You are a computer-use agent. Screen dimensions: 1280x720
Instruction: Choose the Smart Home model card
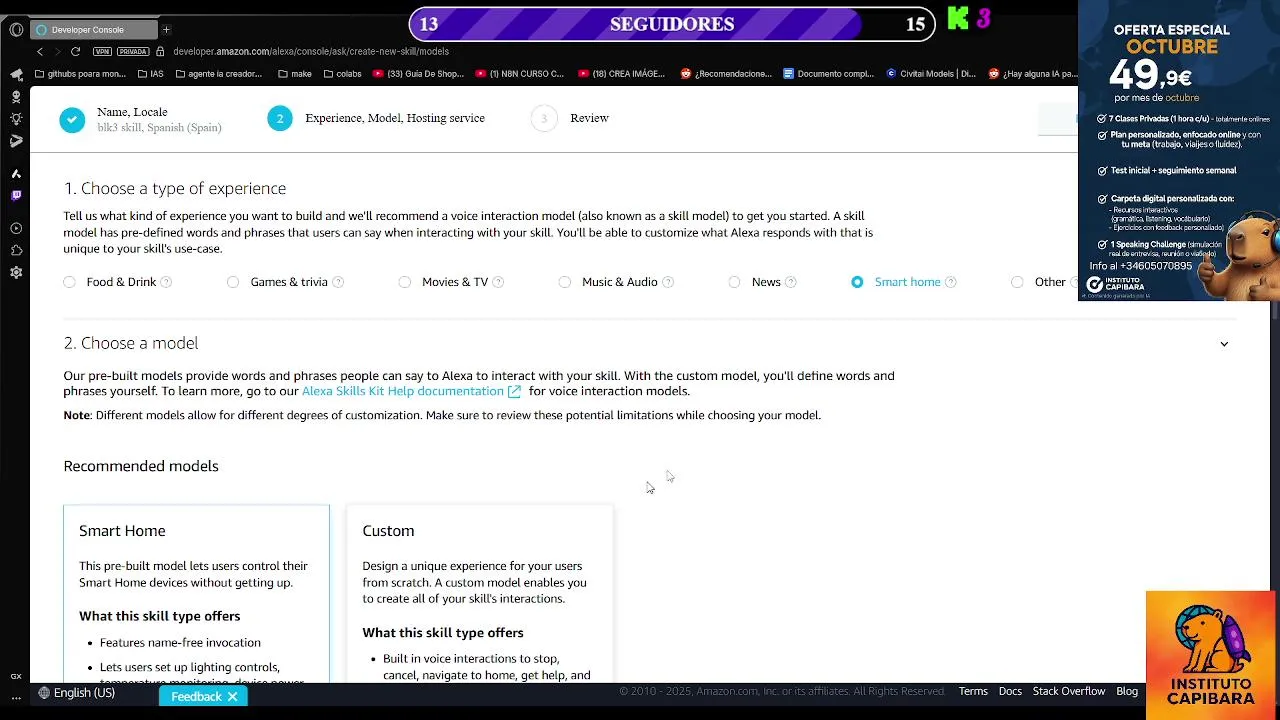point(196,594)
